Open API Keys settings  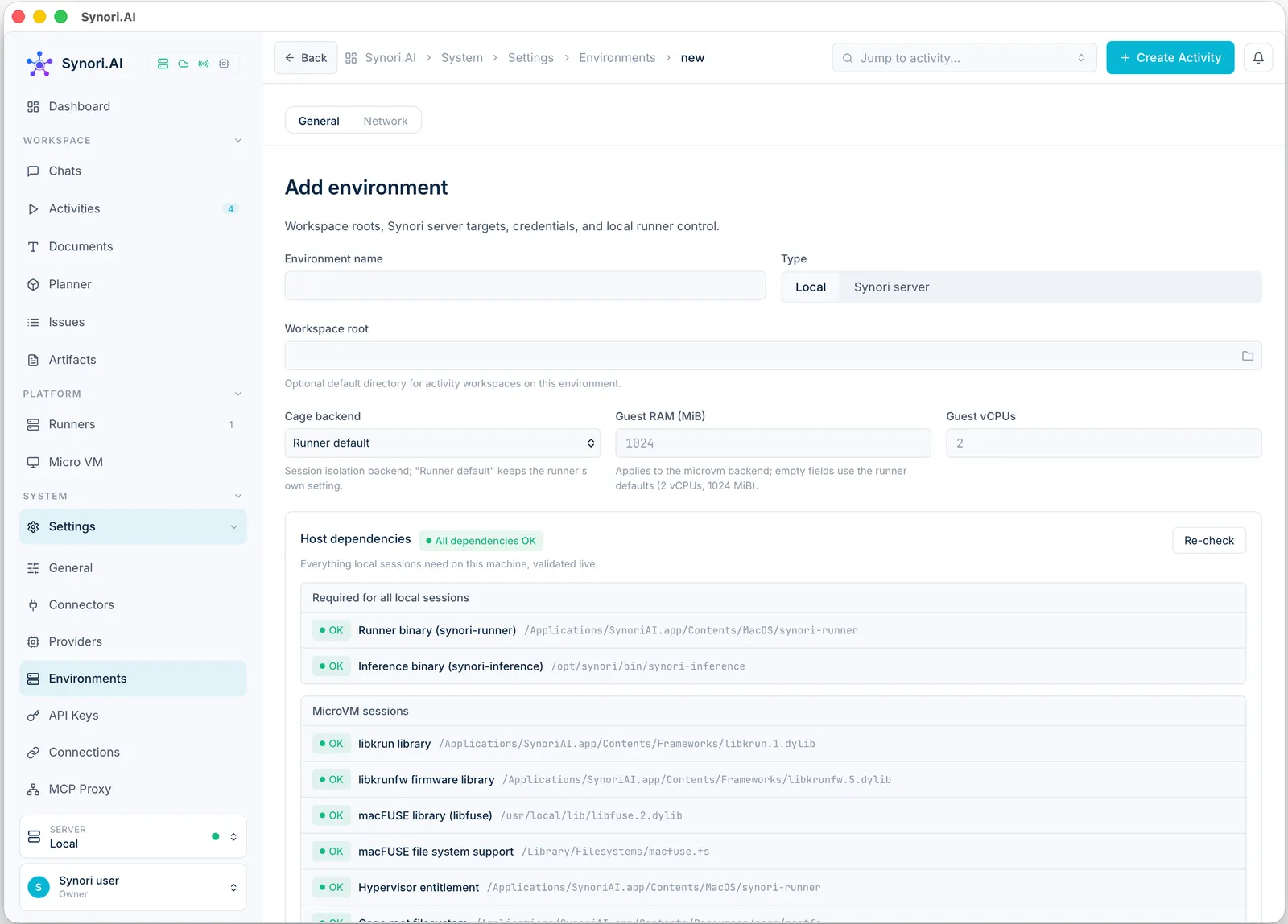[133, 716]
